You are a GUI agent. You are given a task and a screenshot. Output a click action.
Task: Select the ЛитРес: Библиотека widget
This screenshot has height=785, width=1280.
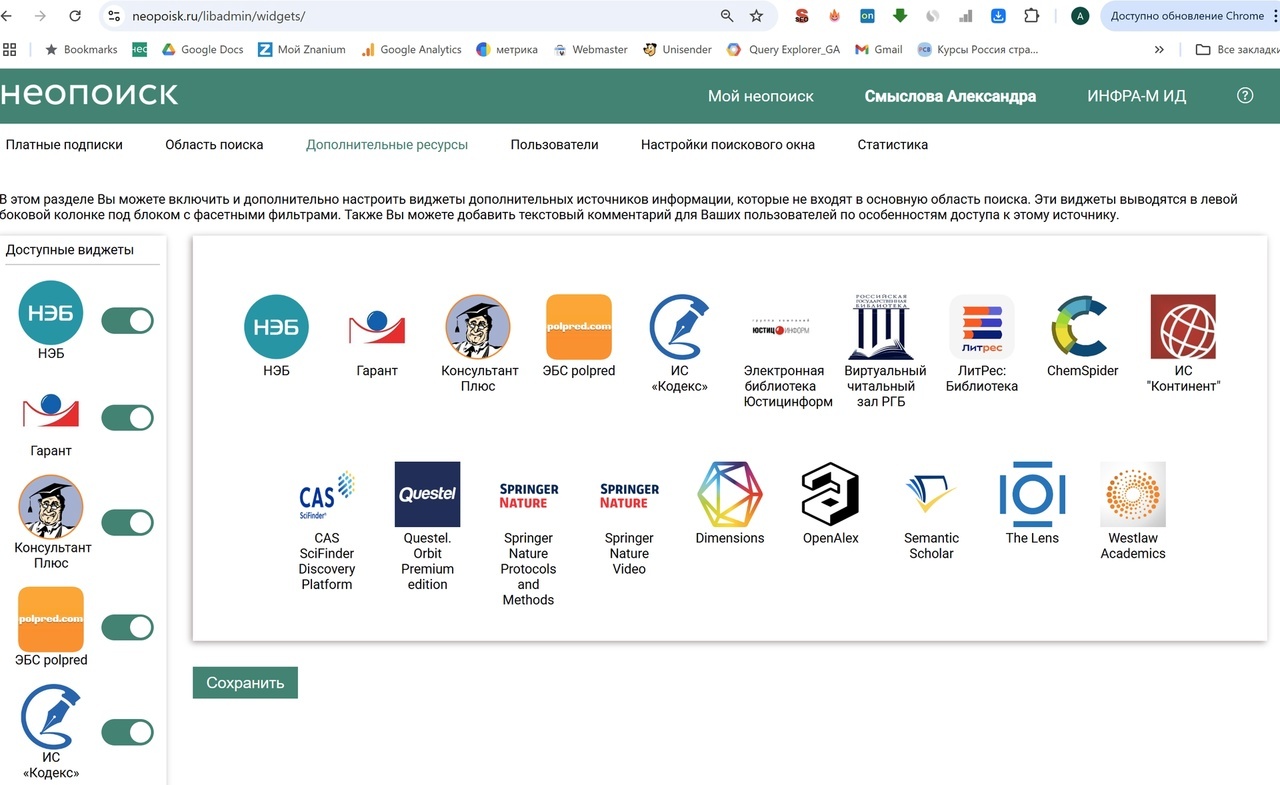click(x=981, y=327)
